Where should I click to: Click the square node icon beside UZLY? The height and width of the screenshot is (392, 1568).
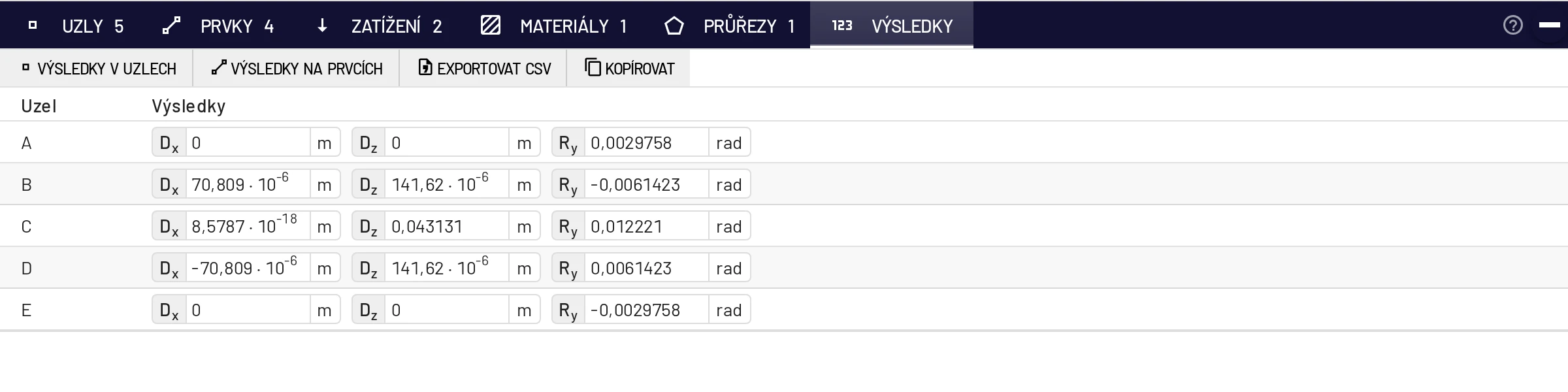point(33,25)
